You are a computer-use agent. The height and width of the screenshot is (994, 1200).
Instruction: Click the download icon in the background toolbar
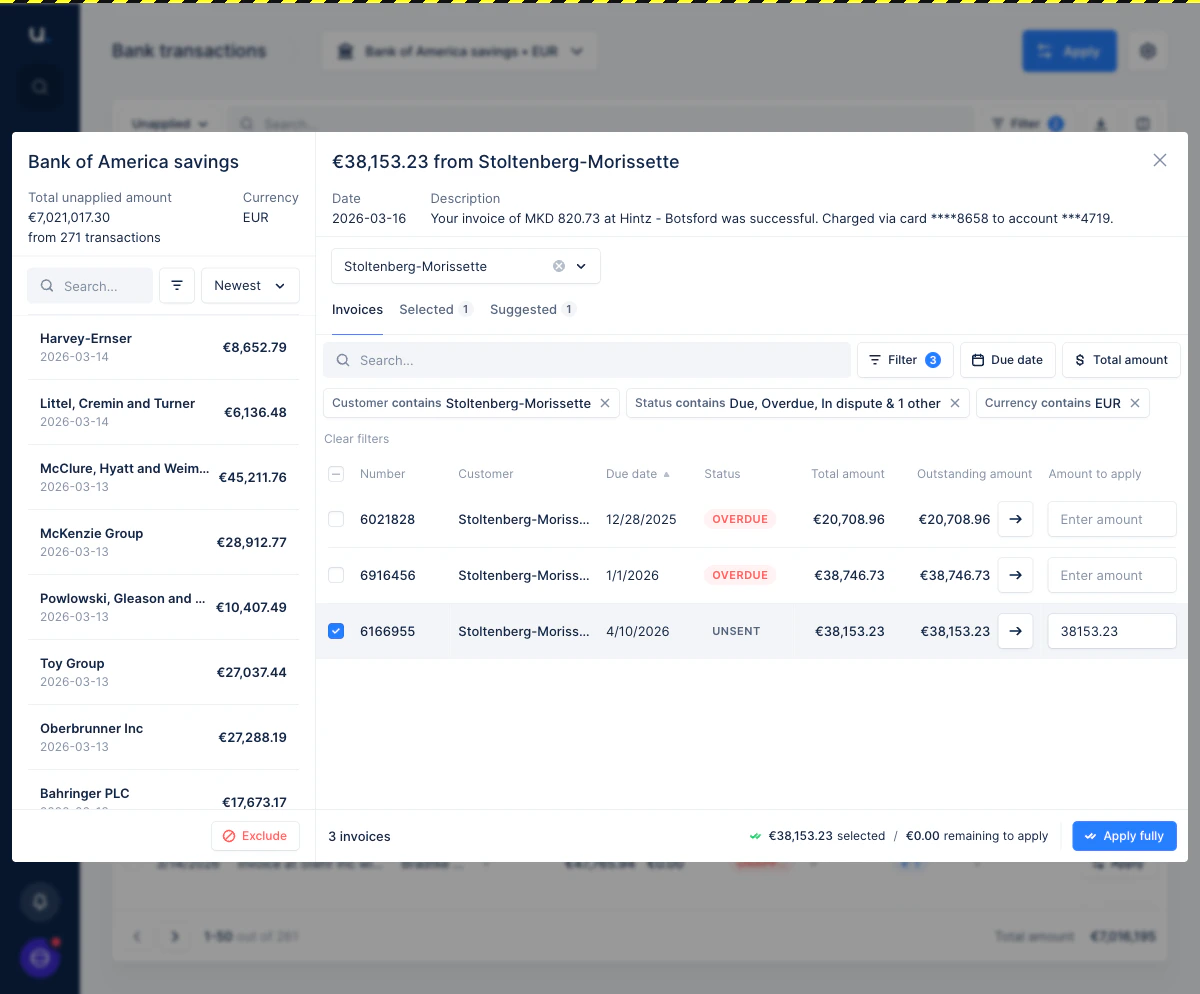pyautogui.click(x=1101, y=124)
